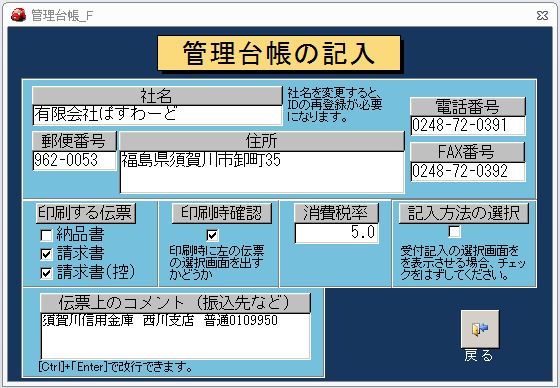Click the FAX番号 field 0248-72-0392
The height and width of the screenshot is (388, 560).
468,171
